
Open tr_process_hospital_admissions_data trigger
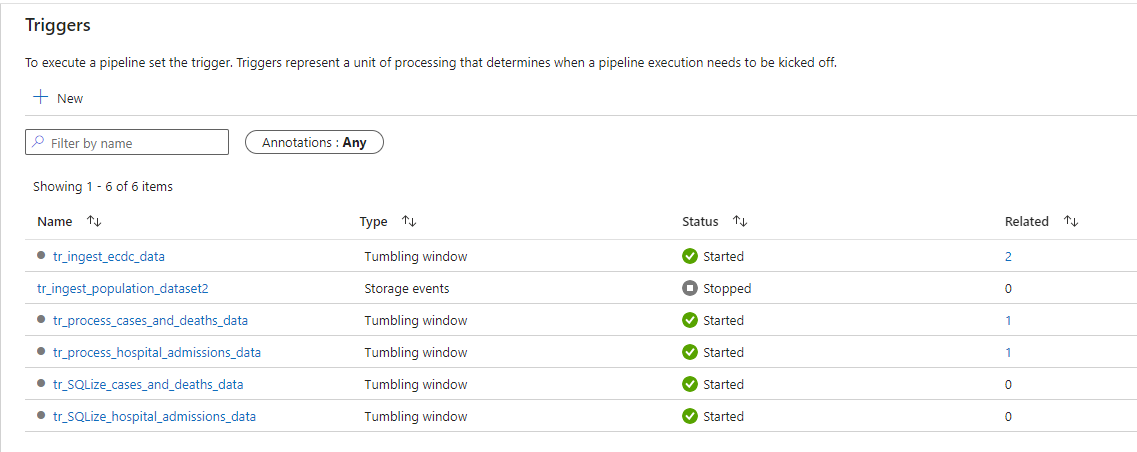pyautogui.click(x=157, y=352)
